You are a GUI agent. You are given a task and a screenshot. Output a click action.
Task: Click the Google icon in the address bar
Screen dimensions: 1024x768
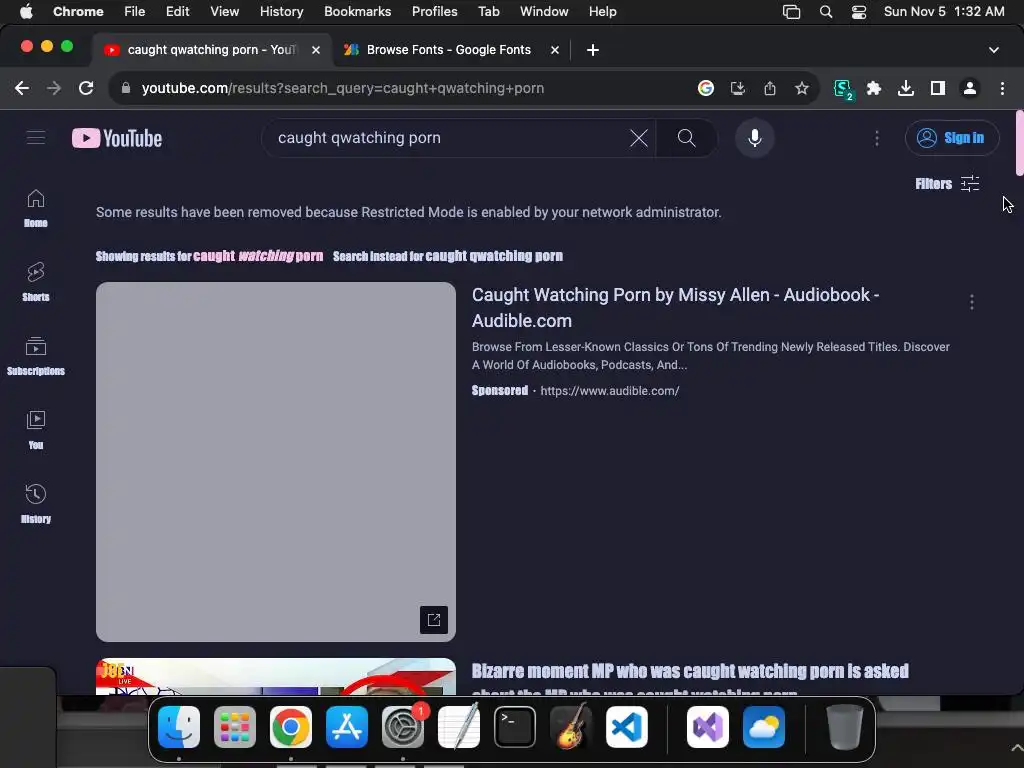click(x=705, y=88)
